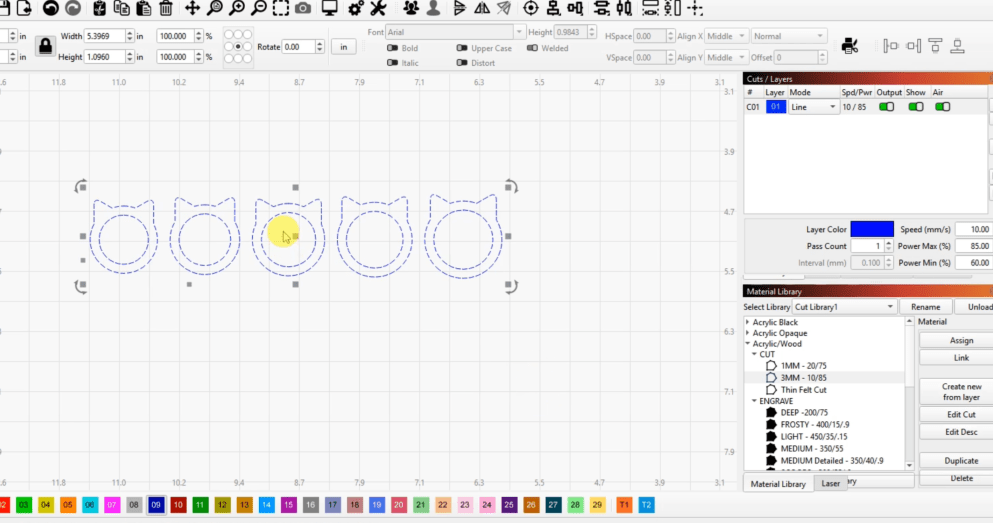Open device settings gear icon
The width and height of the screenshot is (993, 523).
tap(355, 8)
